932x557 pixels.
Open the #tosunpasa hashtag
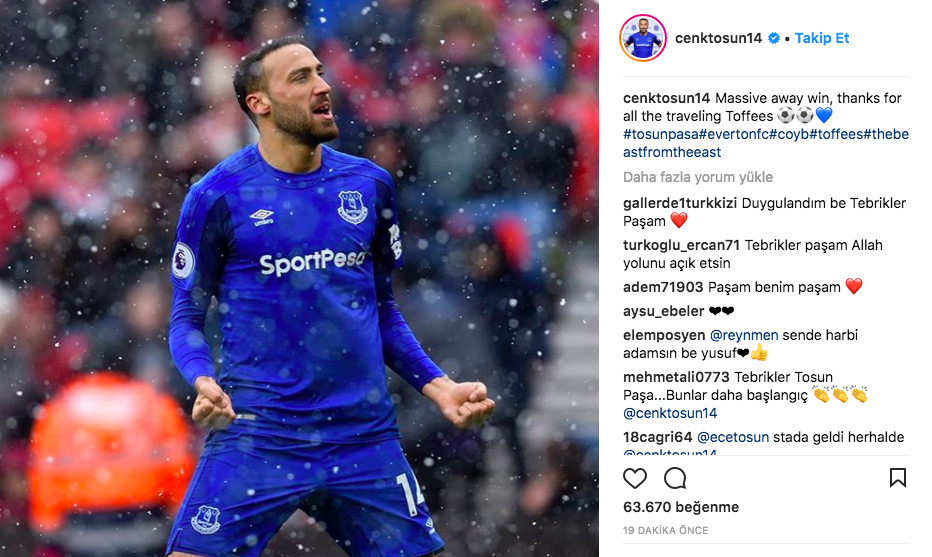point(660,134)
